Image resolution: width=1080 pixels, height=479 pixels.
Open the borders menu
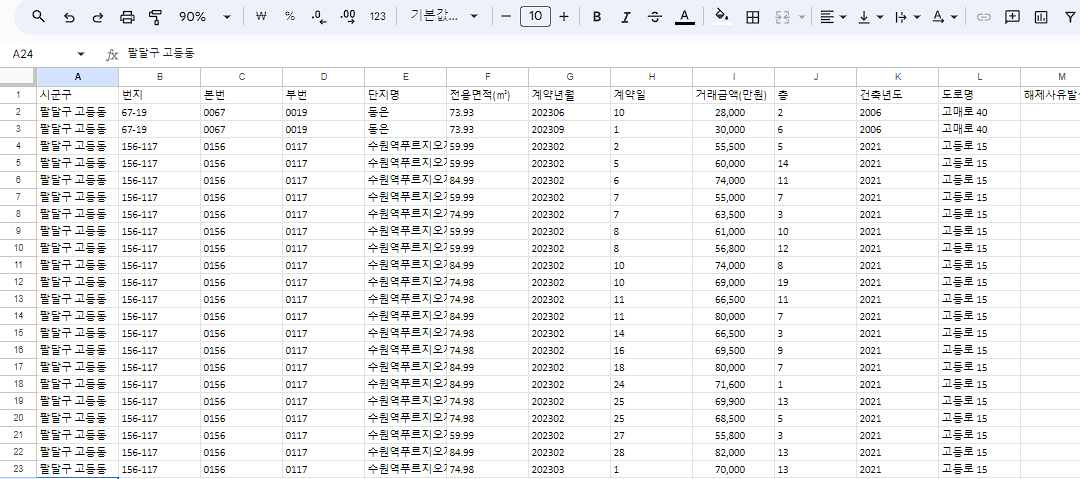[753, 17]
